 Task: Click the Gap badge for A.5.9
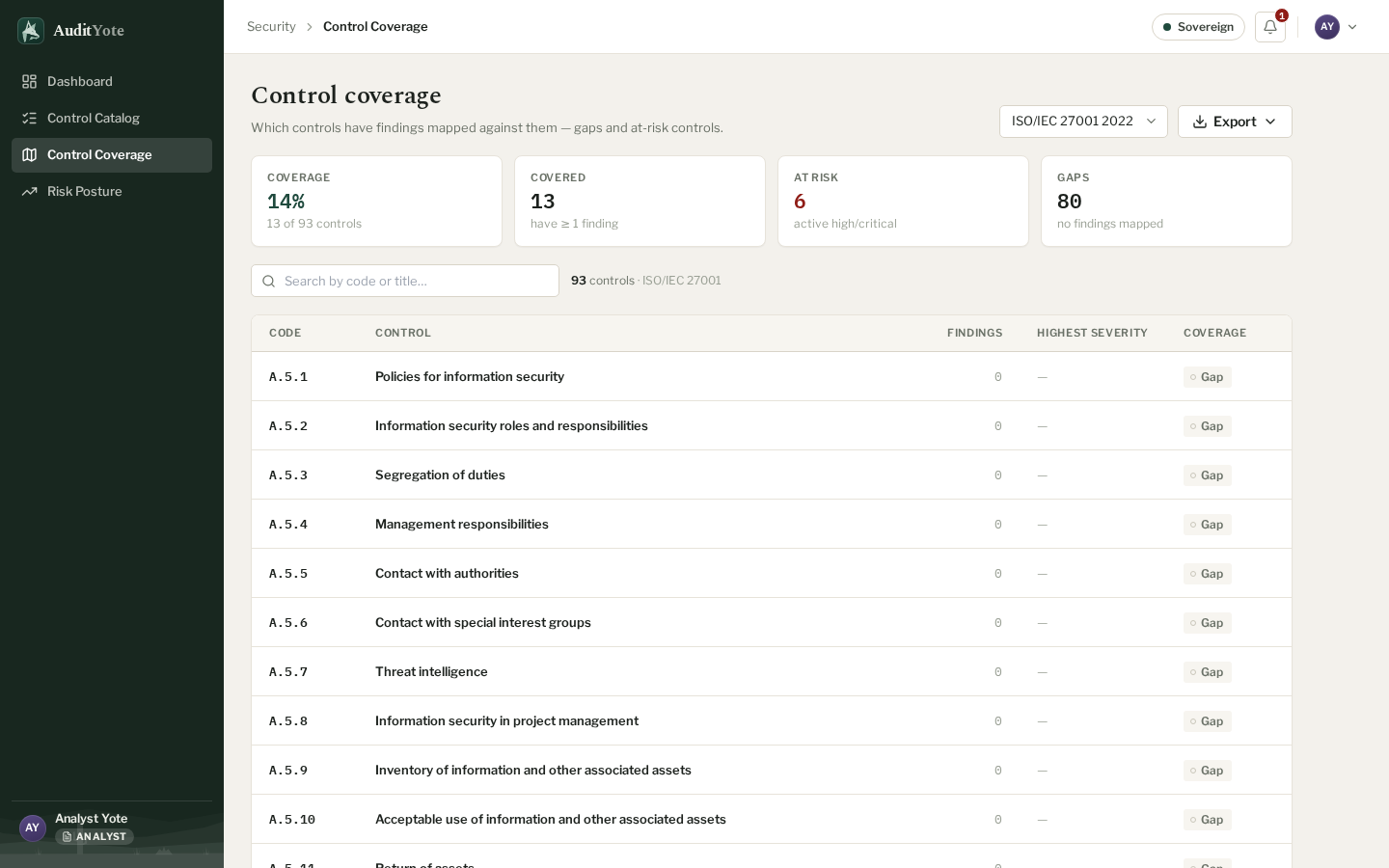(1208, 771)
